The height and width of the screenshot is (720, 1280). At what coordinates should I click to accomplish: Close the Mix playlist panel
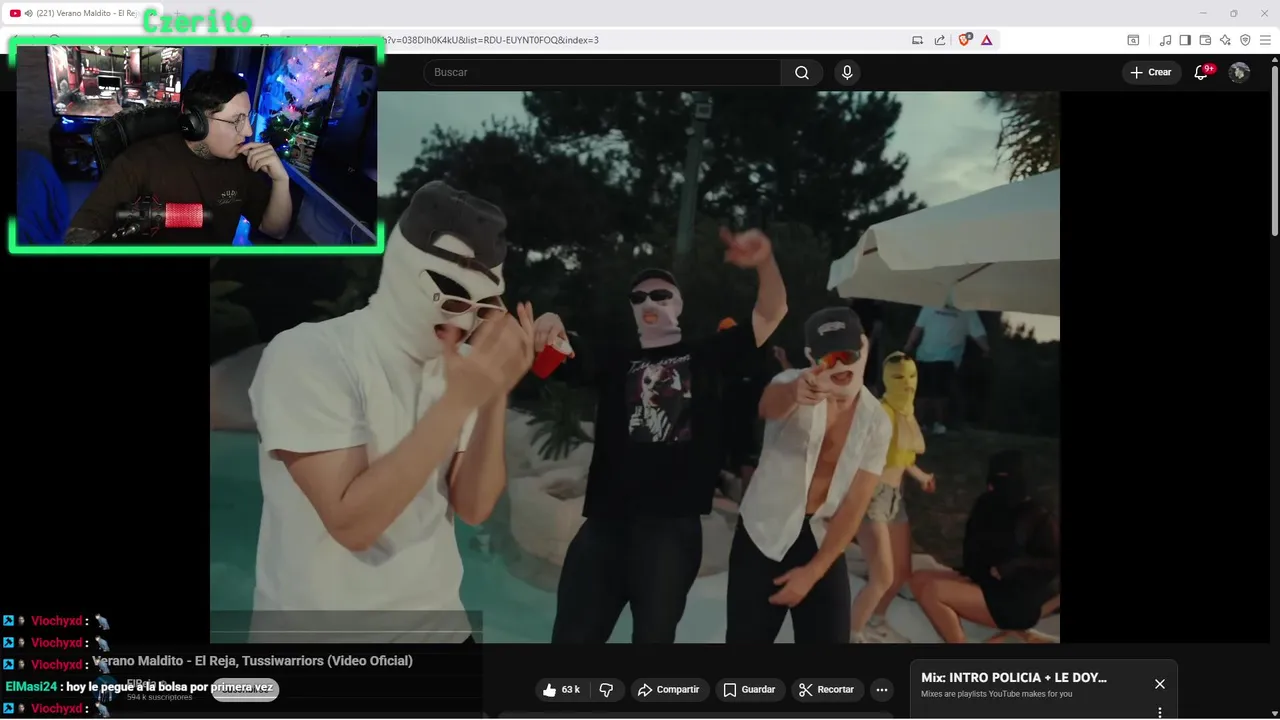tap(1160, 684)
